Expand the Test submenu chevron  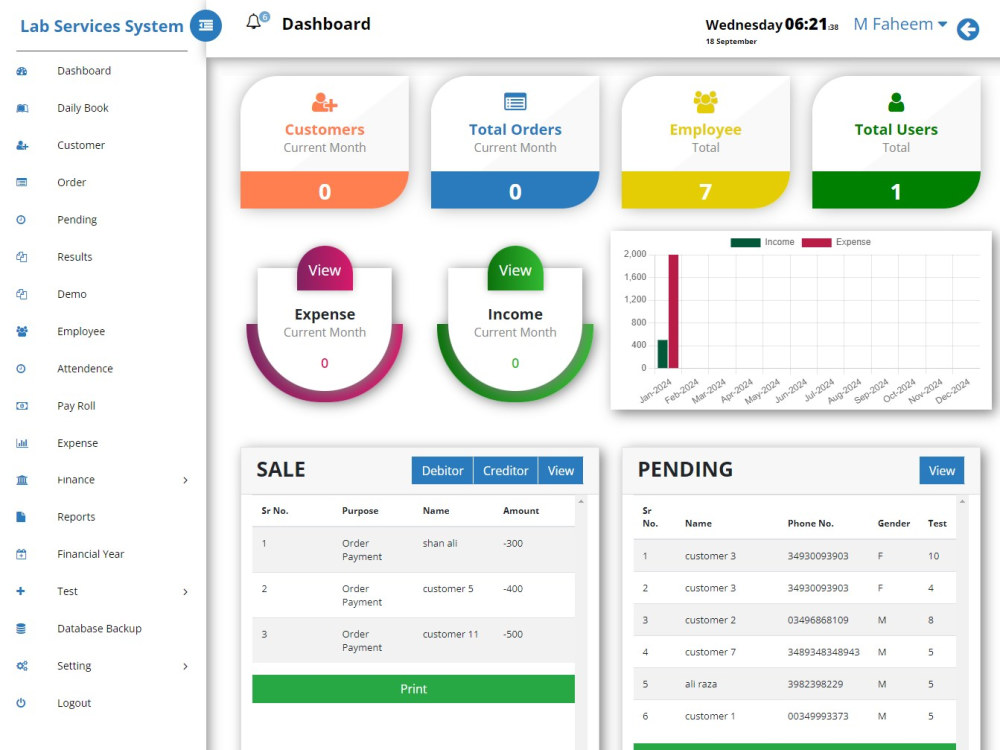tap(185, 592)
